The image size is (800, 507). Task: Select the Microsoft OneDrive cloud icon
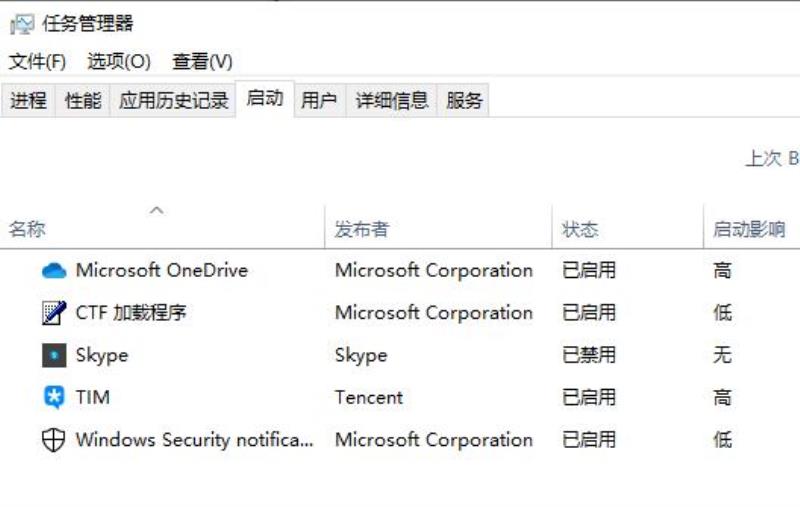[54, 270]
